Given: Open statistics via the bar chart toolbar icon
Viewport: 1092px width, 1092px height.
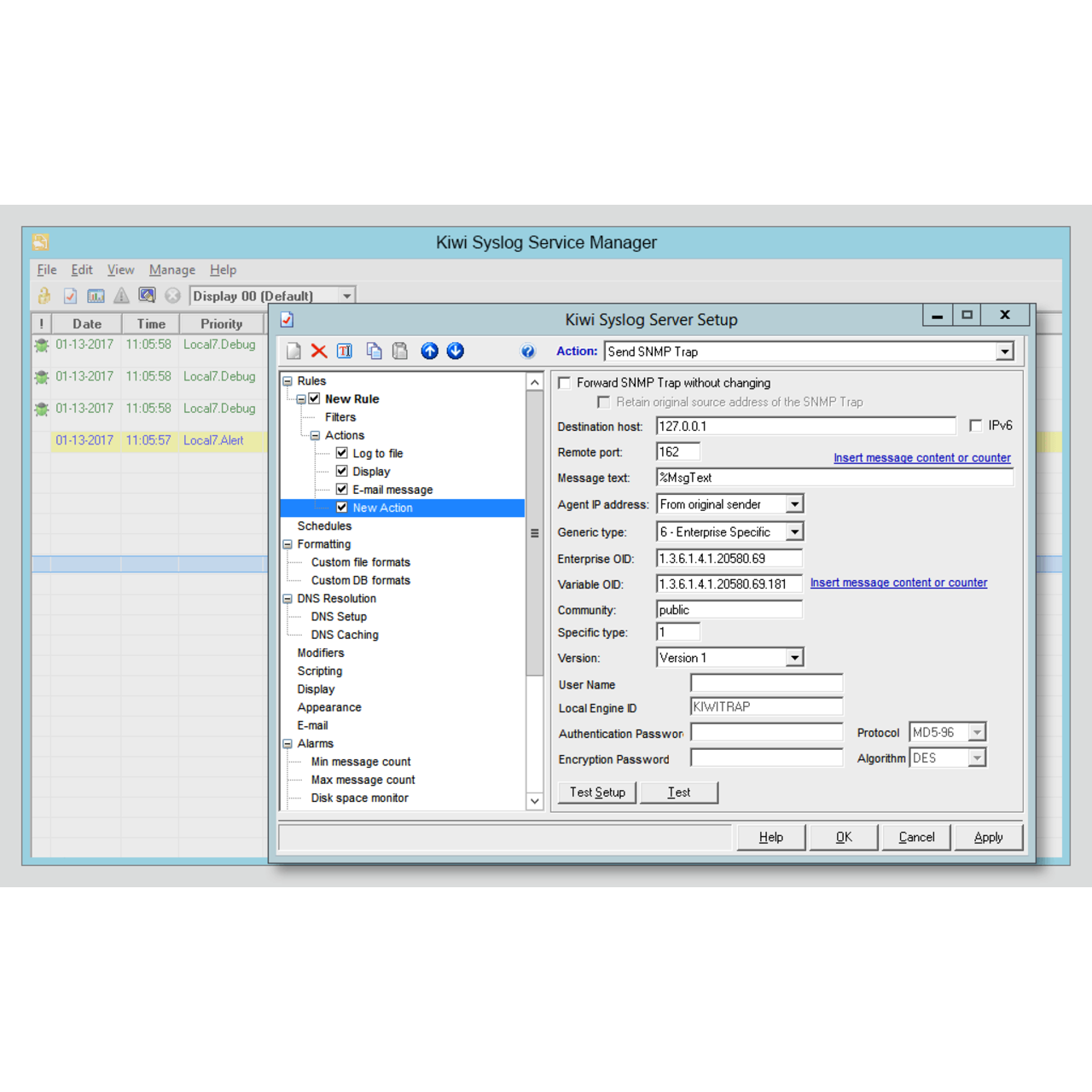Looking at the screenshot, I should click(95, 295).
